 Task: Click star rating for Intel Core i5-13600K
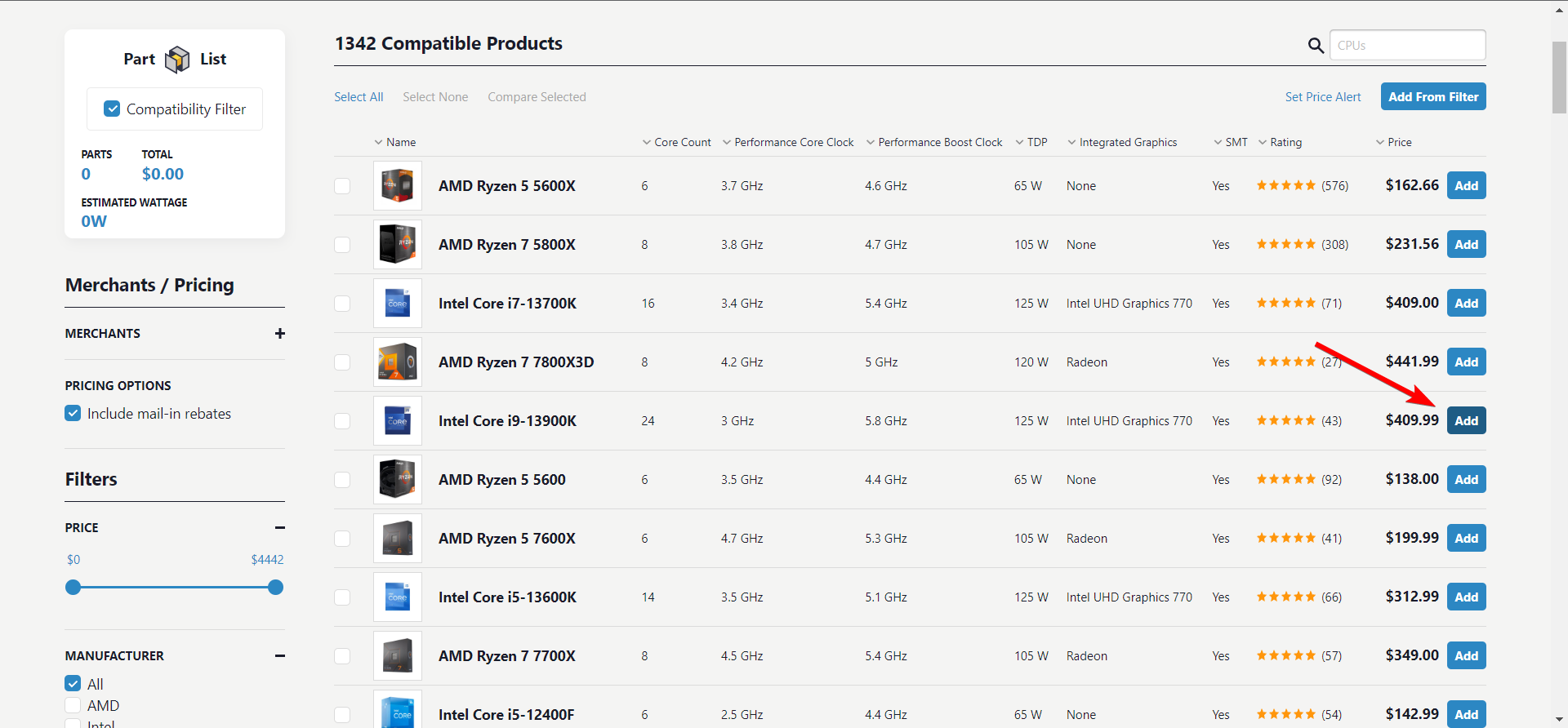[1285, 597]
